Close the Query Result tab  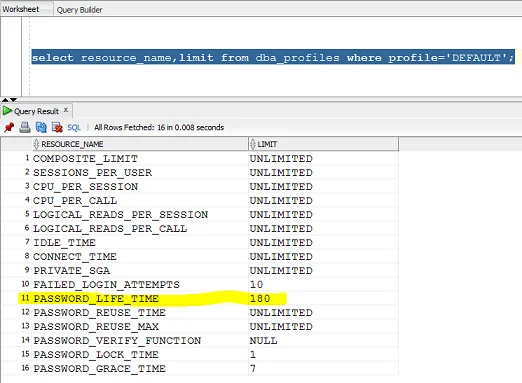click(66, 110)
